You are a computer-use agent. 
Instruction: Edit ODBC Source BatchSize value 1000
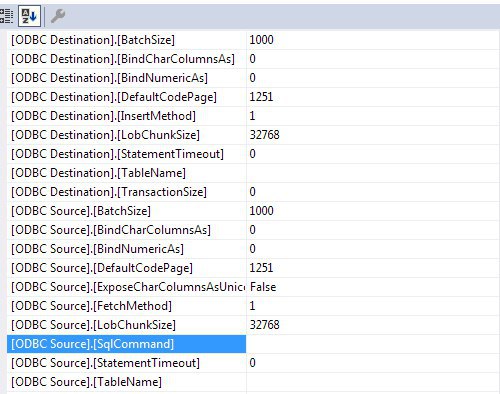pyautogui.click(x=373, y=211)
